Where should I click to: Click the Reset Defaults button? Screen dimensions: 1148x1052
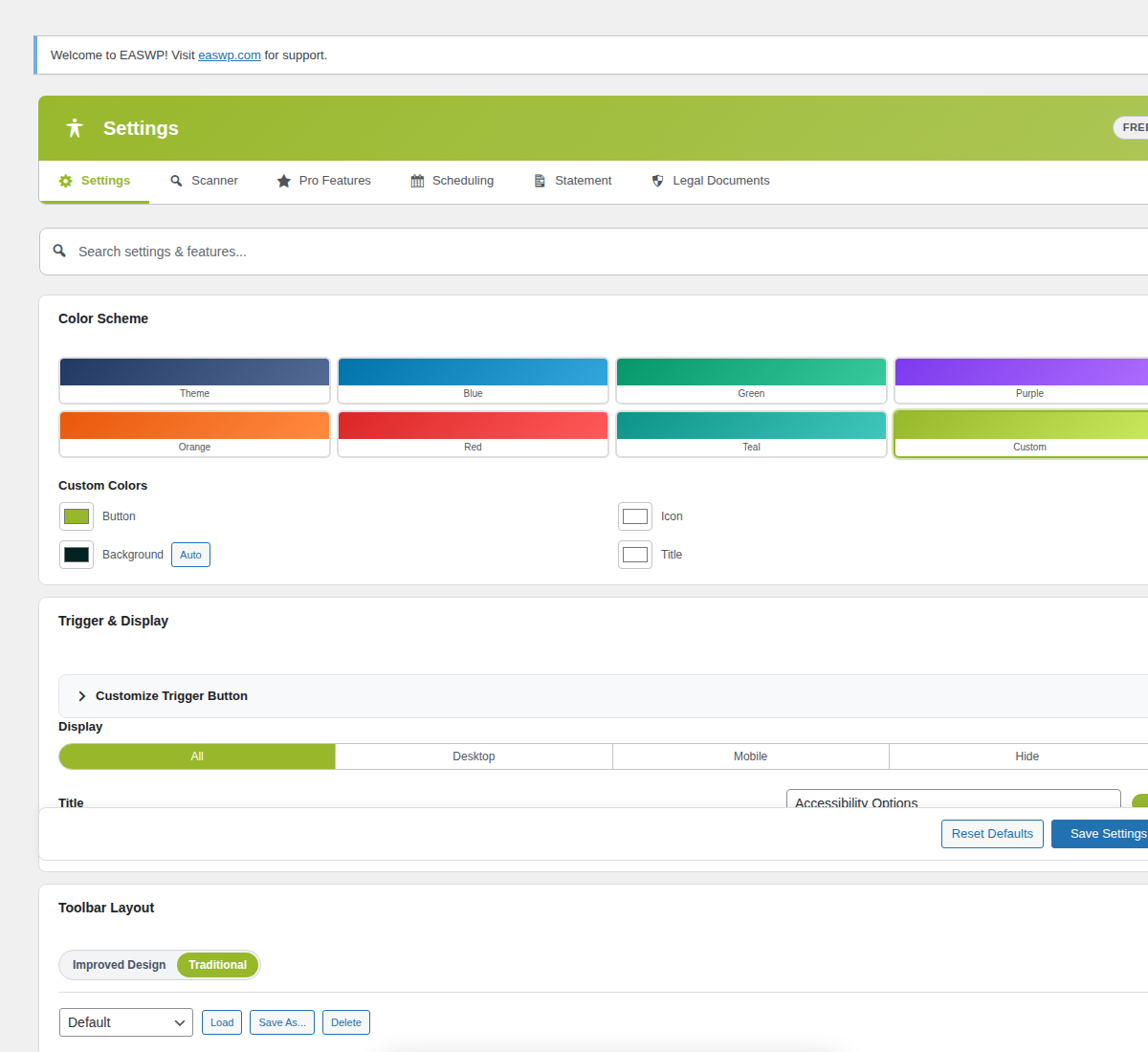(x=992, y=833)
